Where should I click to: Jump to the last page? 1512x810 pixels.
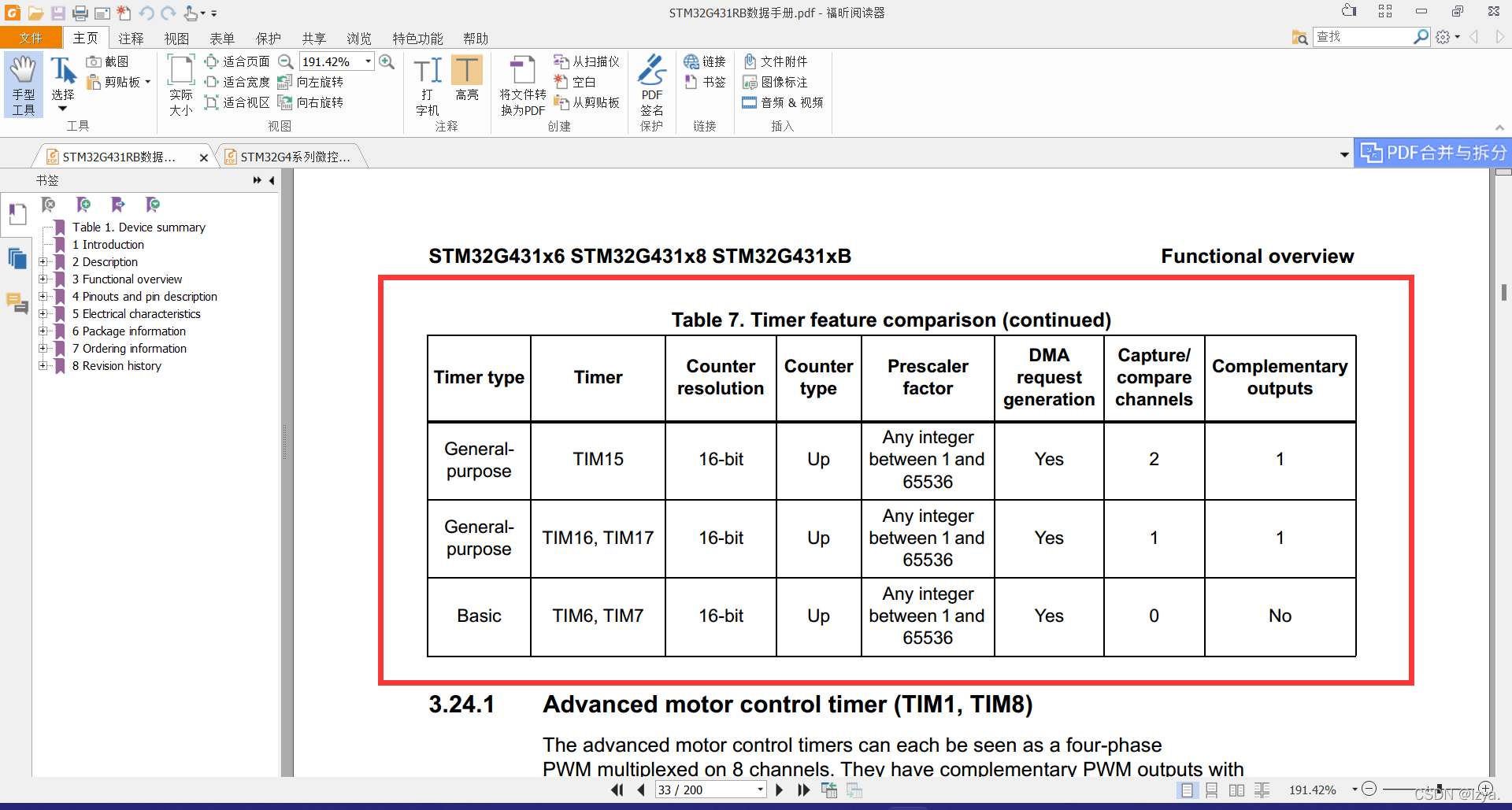(x=803, y=790)
